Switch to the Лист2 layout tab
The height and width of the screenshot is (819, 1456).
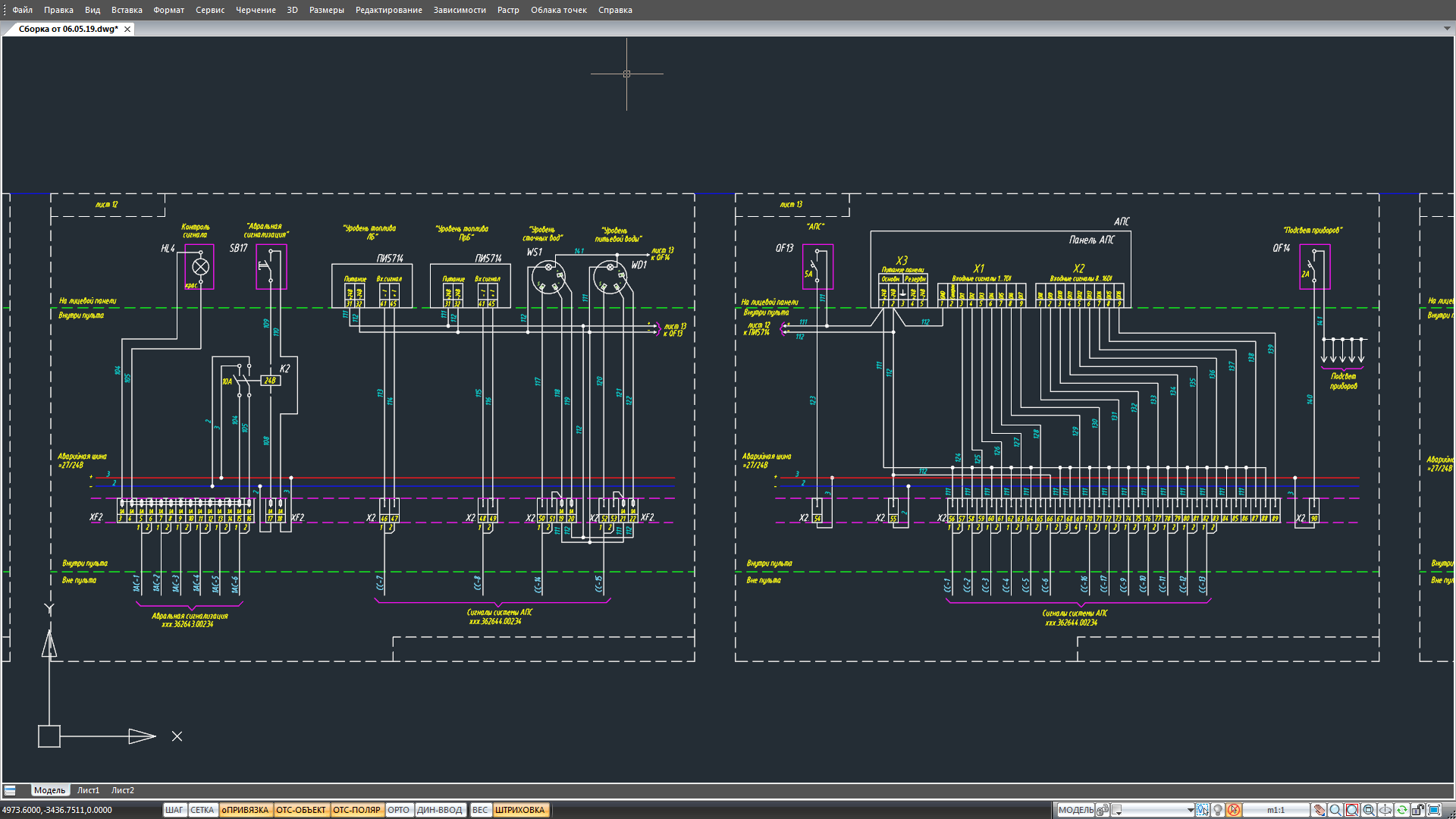(123, 790)
